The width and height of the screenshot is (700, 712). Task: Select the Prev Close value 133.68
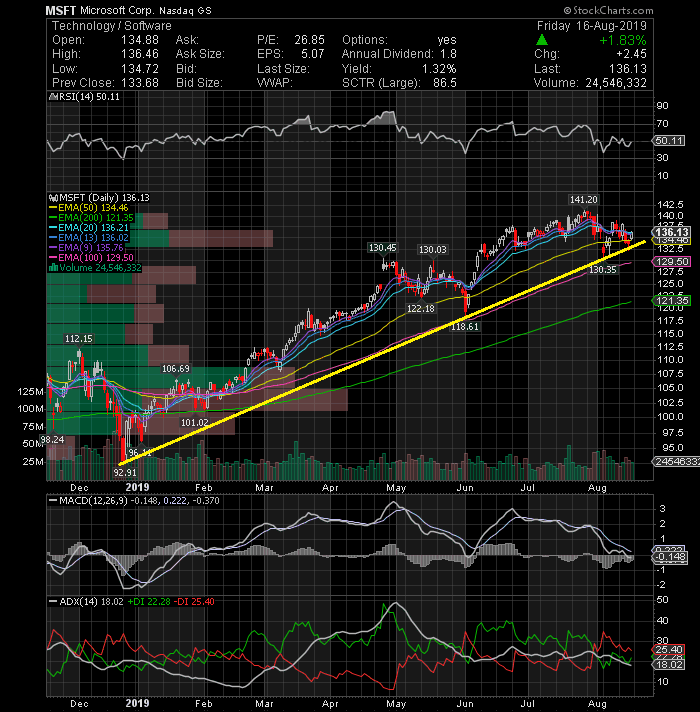click(x=140, y=83)
